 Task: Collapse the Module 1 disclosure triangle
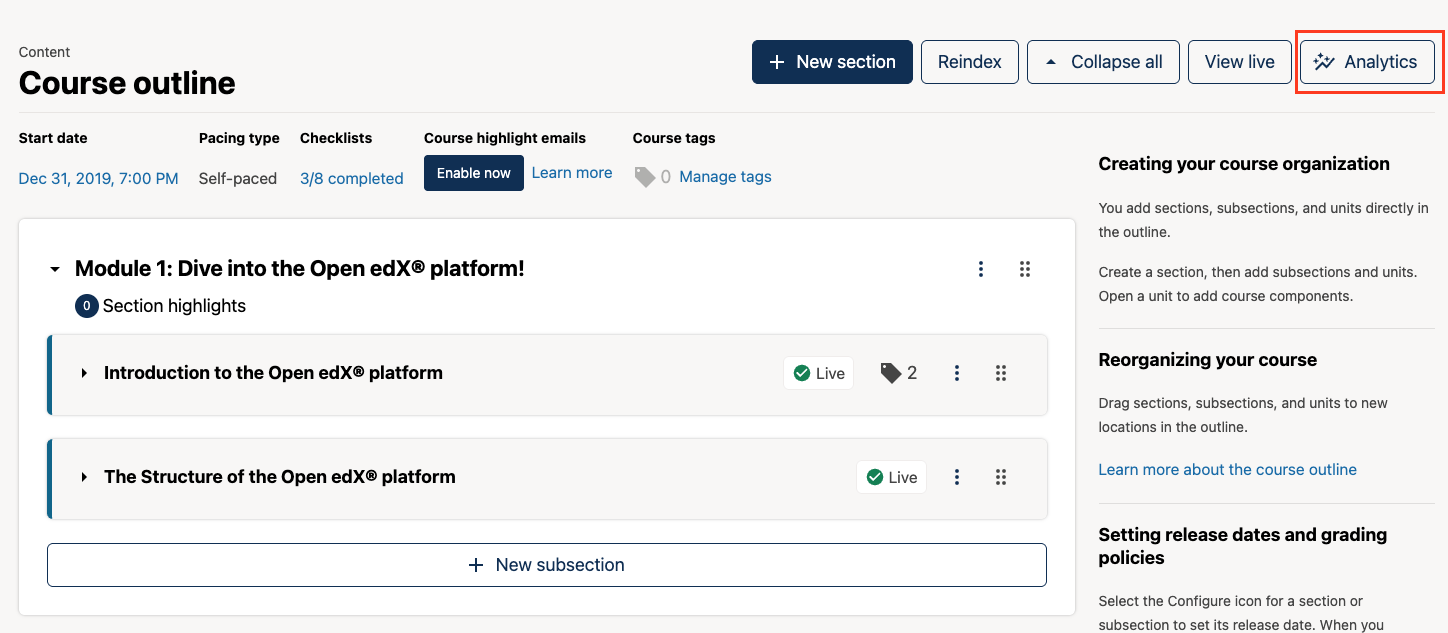click(x=55, y=268)
